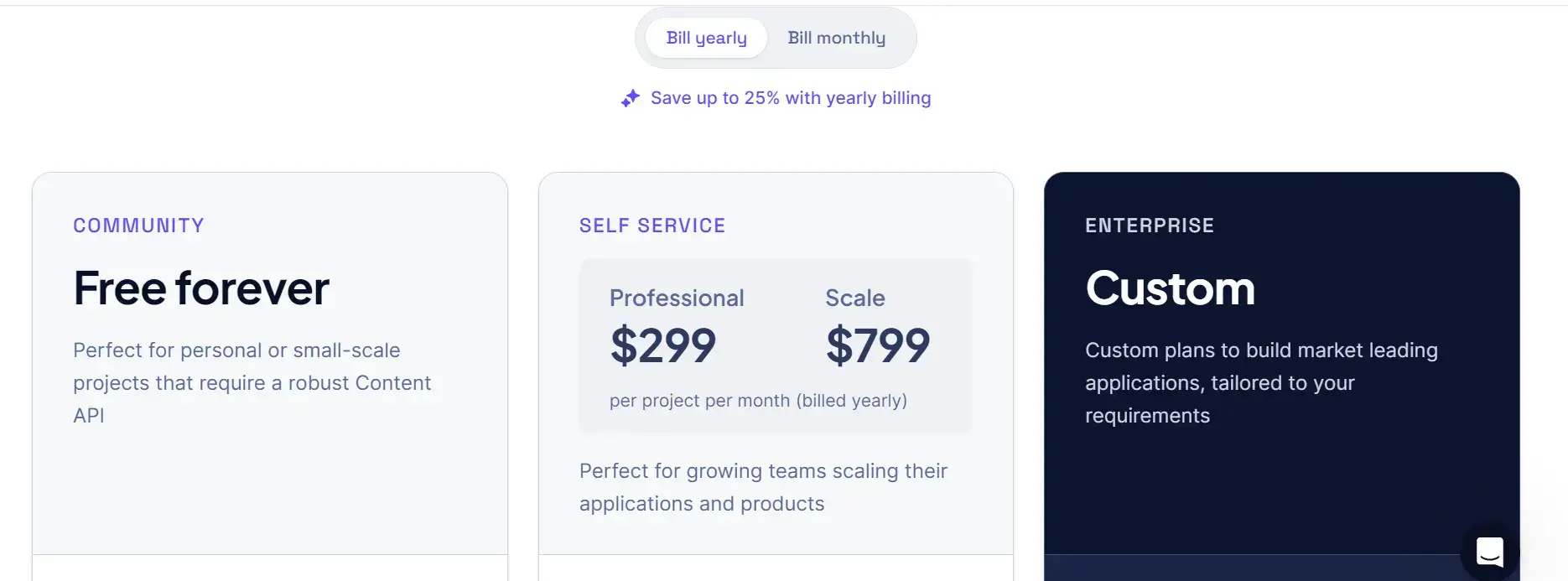1568x581 pixels.
Task: Click per project per month billing note
Action: point(758,401)
